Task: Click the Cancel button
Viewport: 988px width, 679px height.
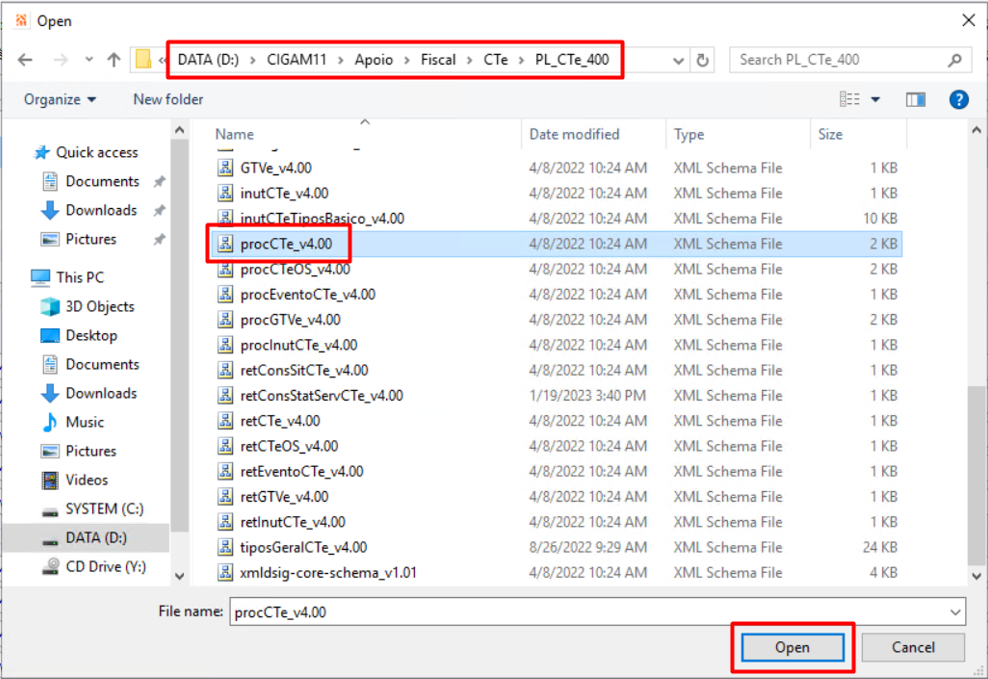Action: click(x=912, y=648)
